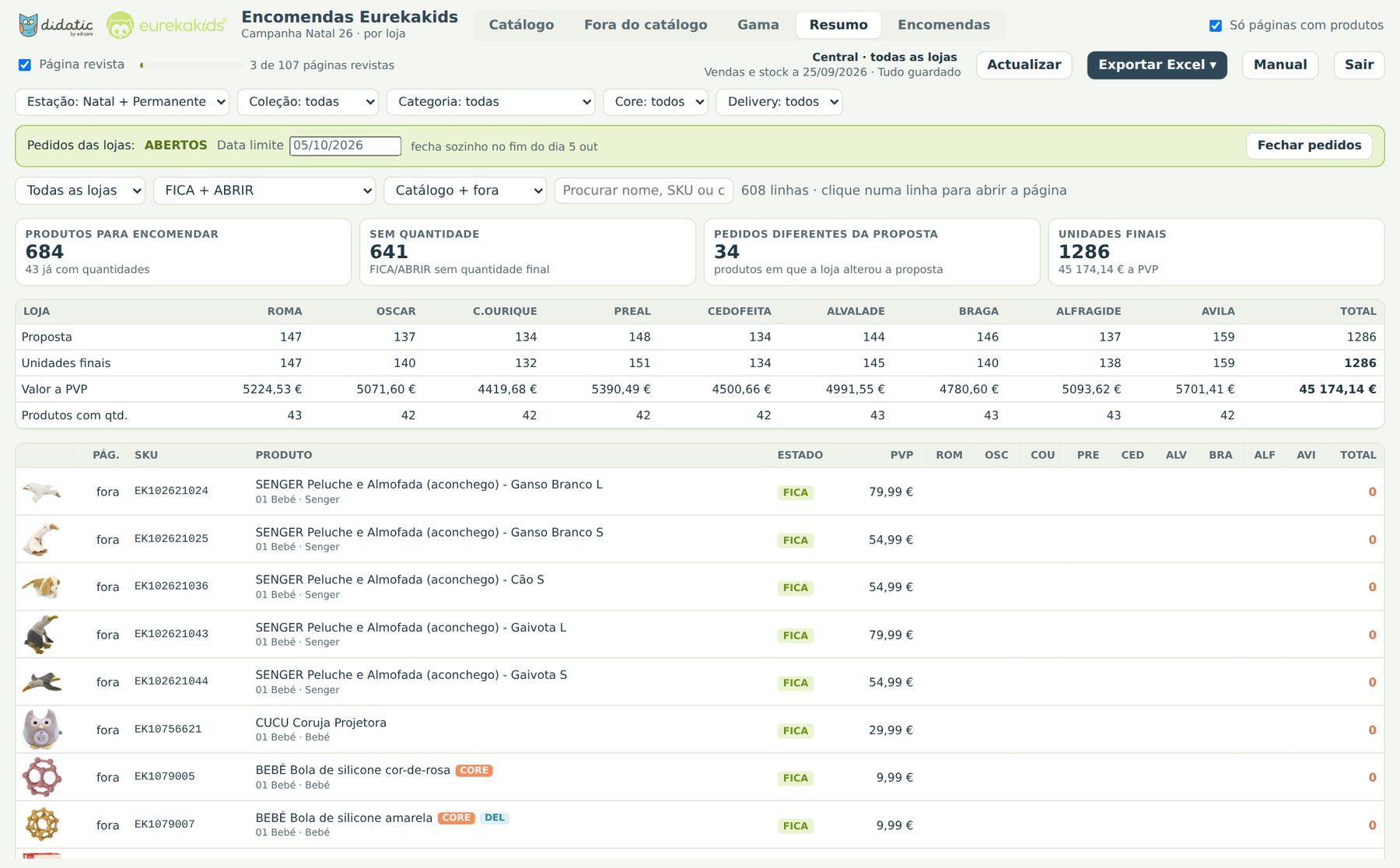The height and width of the screenshot is (868, 1400).
Task: Click the ESTADO column header
Action: pyautogui.click(x=800, y=455)
